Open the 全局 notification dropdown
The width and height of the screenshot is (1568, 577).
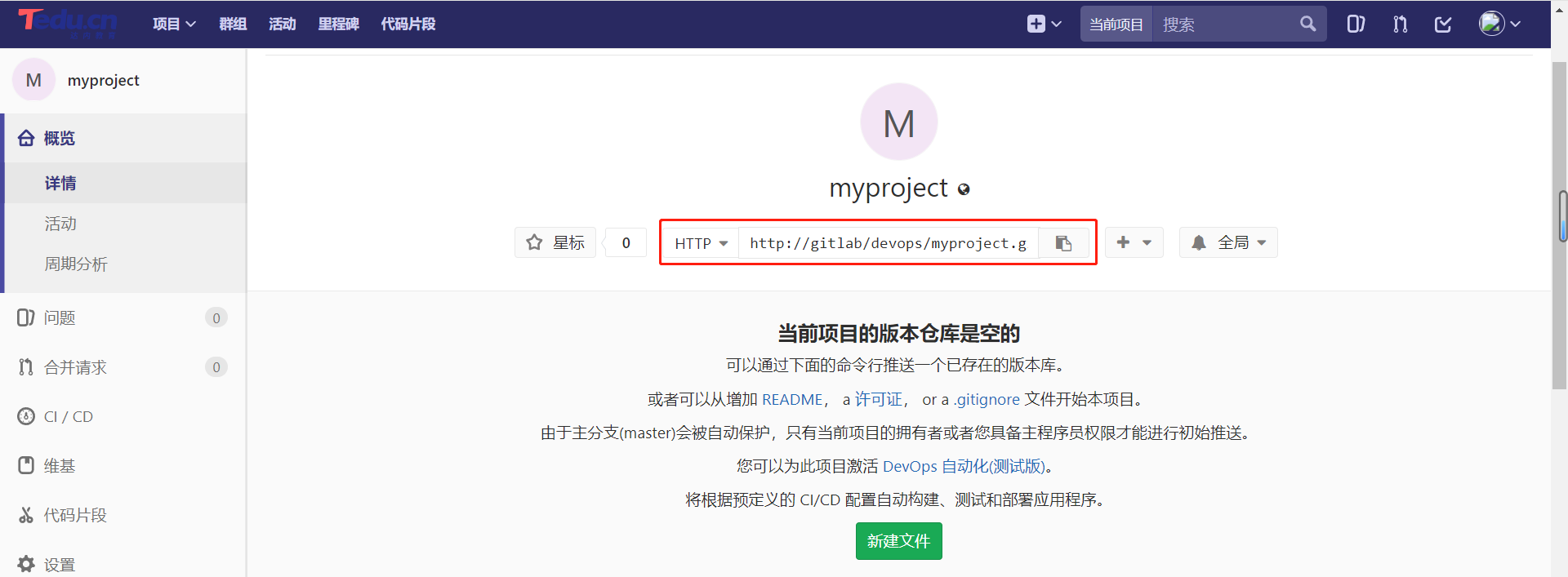(1228, 242)
